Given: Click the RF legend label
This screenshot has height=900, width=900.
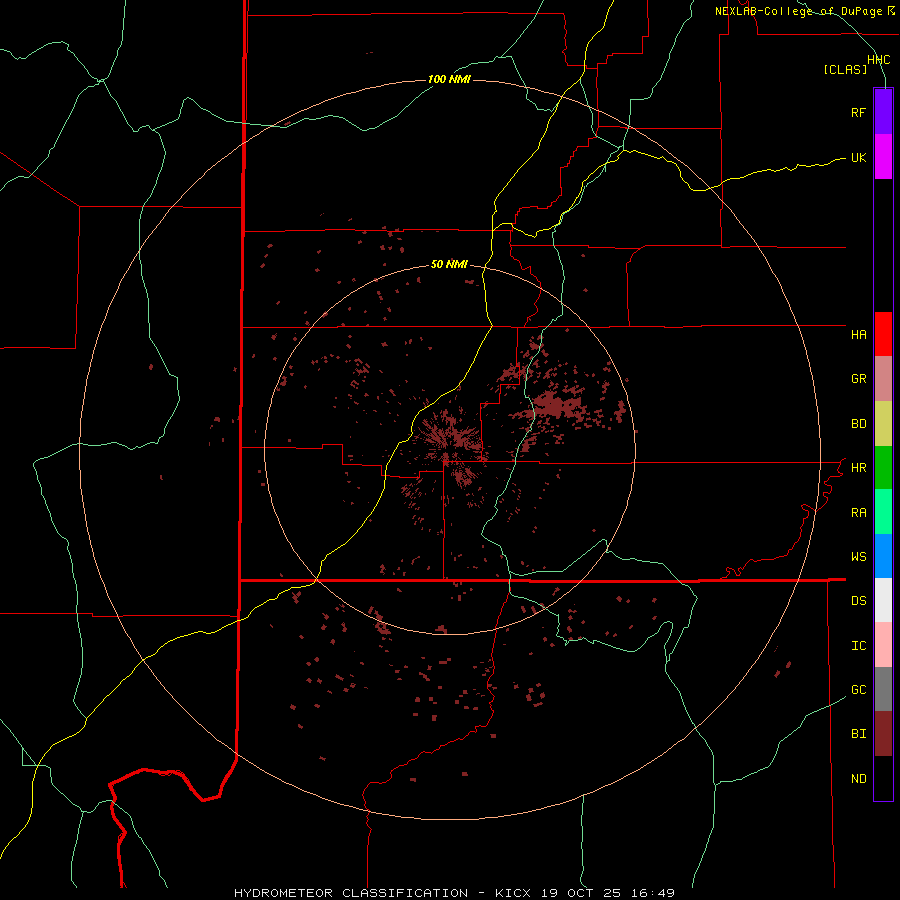Looking at the screenshot, I should coord(858,112).
